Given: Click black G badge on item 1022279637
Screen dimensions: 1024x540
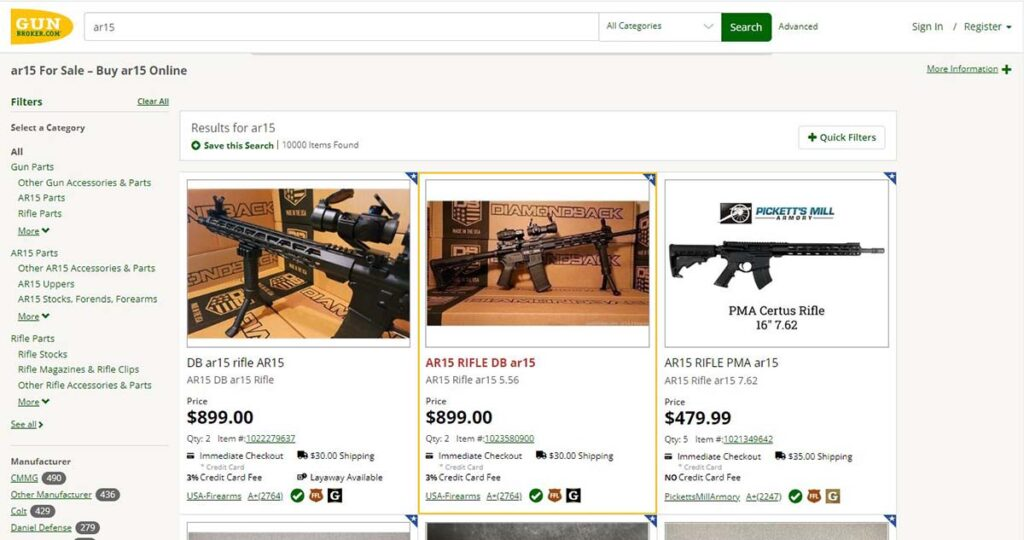Looking at the screenshot, I should point(335,496).
